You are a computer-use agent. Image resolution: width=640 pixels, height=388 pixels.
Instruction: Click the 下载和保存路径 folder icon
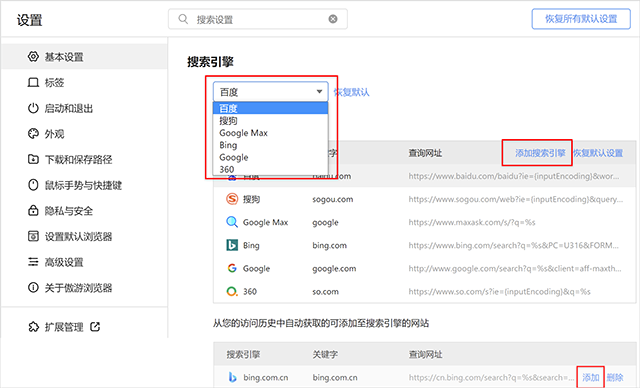pos(33,159)
